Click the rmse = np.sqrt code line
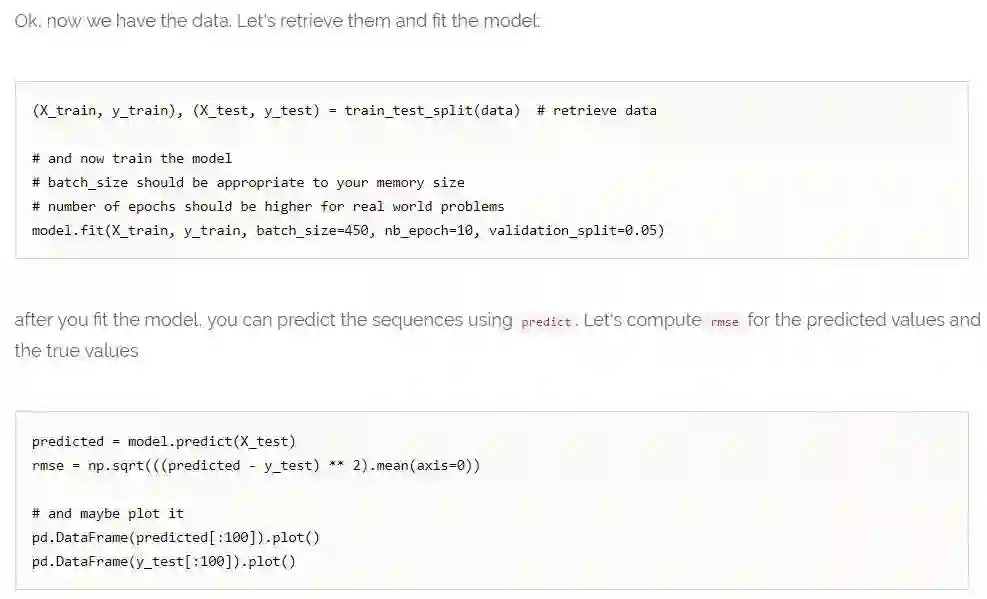The height and width of the screenshot is (599, 987). pos(256,465)
